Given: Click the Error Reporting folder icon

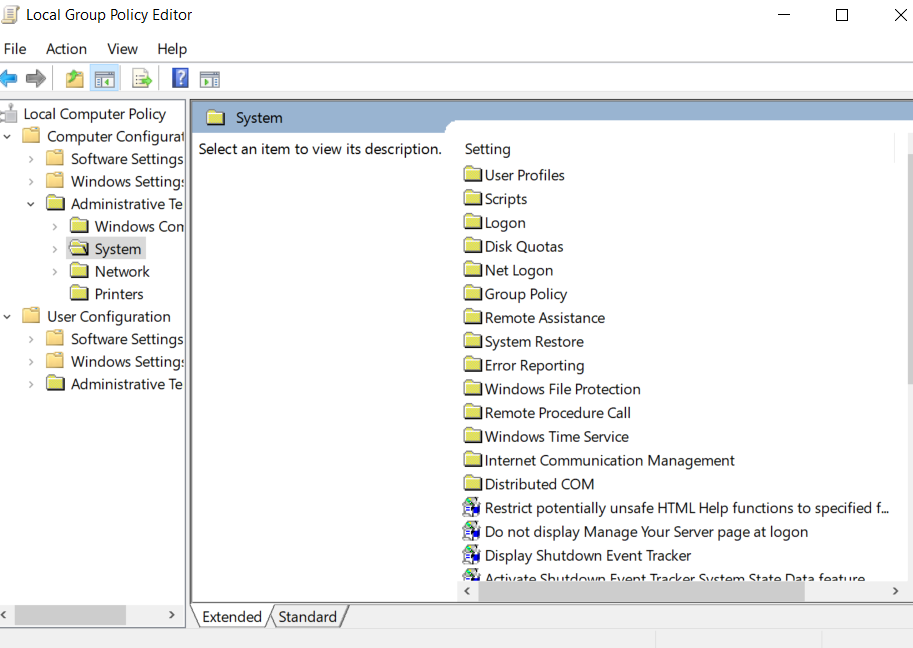Looking at the screenshot, I should coord(473,364).
